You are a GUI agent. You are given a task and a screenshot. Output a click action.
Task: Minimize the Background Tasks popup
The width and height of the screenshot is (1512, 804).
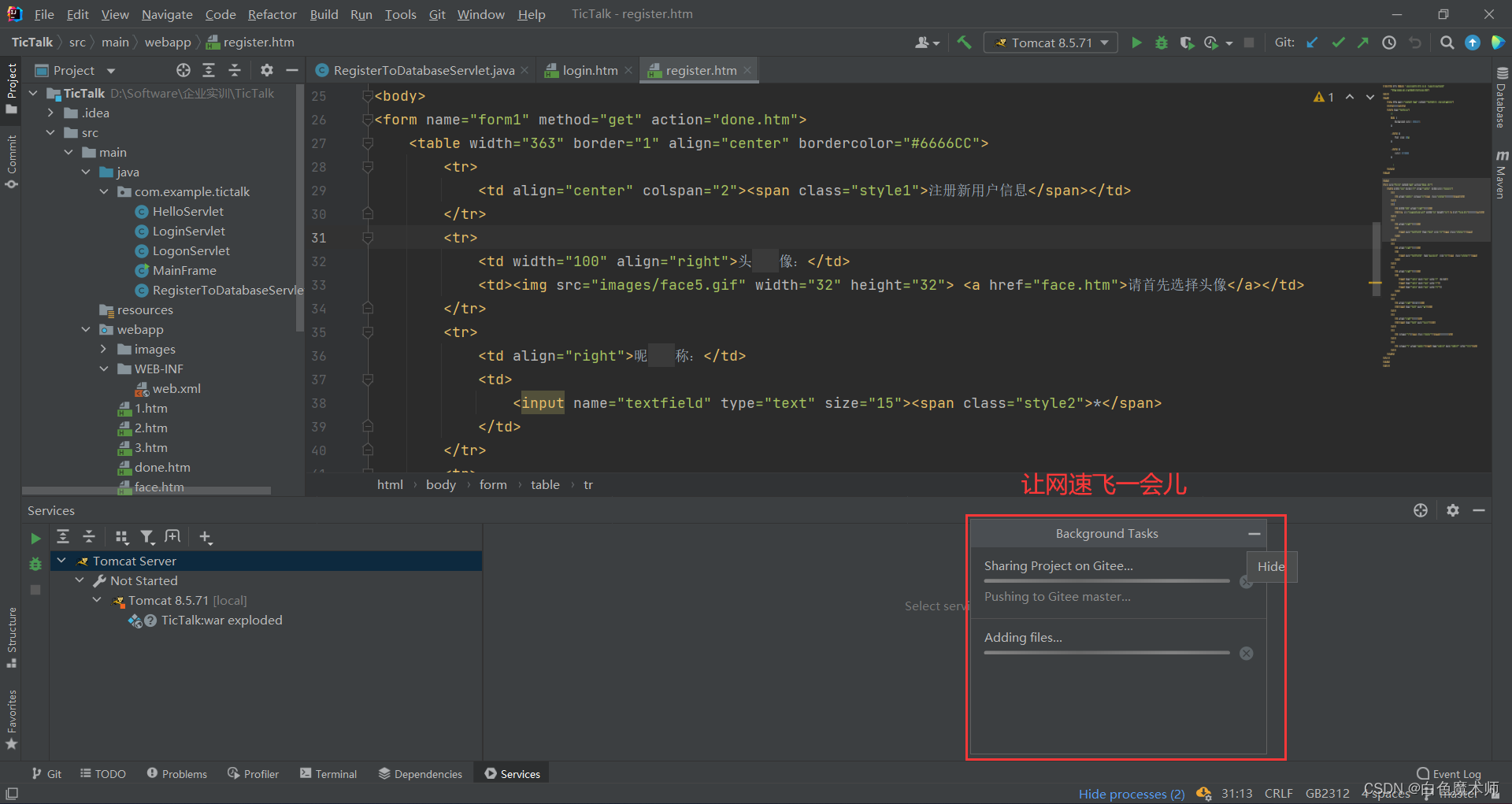(1254, 534)
